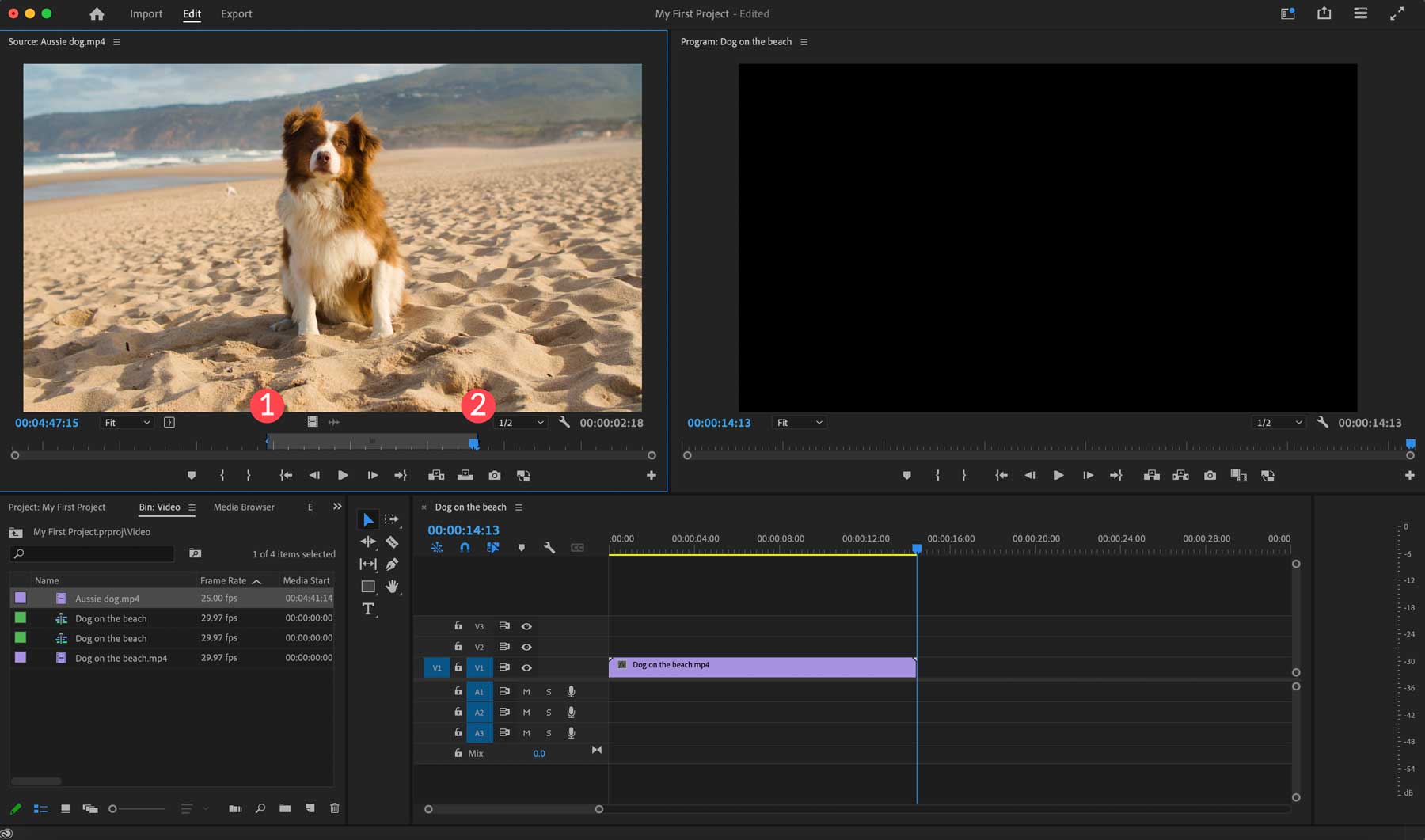Select the Pen tool
The width and height of the screenshot is (1425, 840).
pyautogui.click(x=392, y=564)
